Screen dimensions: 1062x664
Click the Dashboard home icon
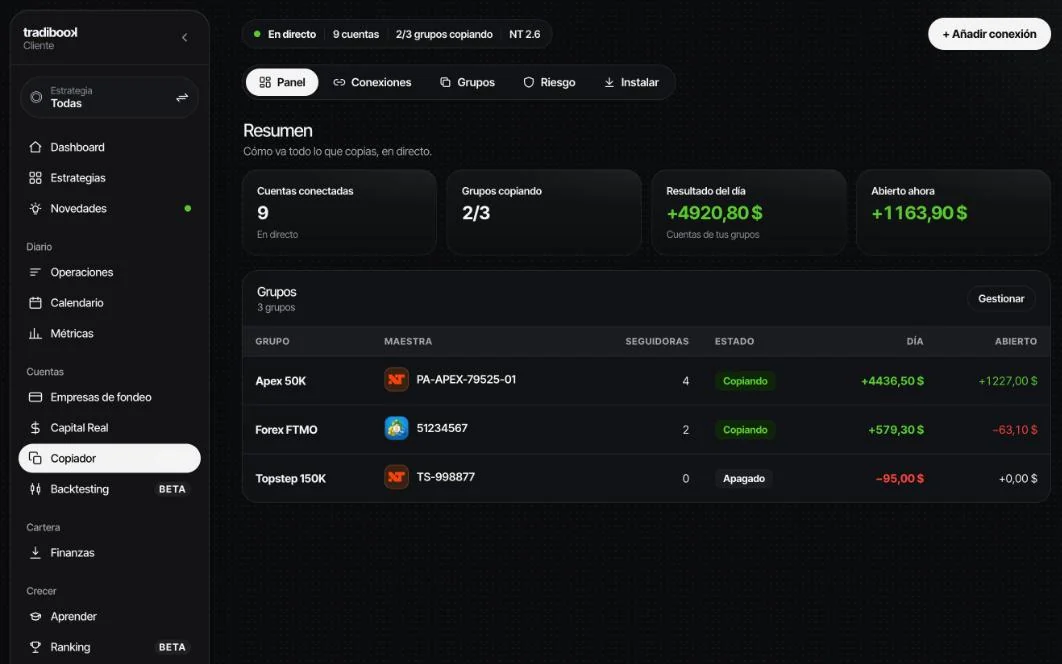[x=35, y=147]
